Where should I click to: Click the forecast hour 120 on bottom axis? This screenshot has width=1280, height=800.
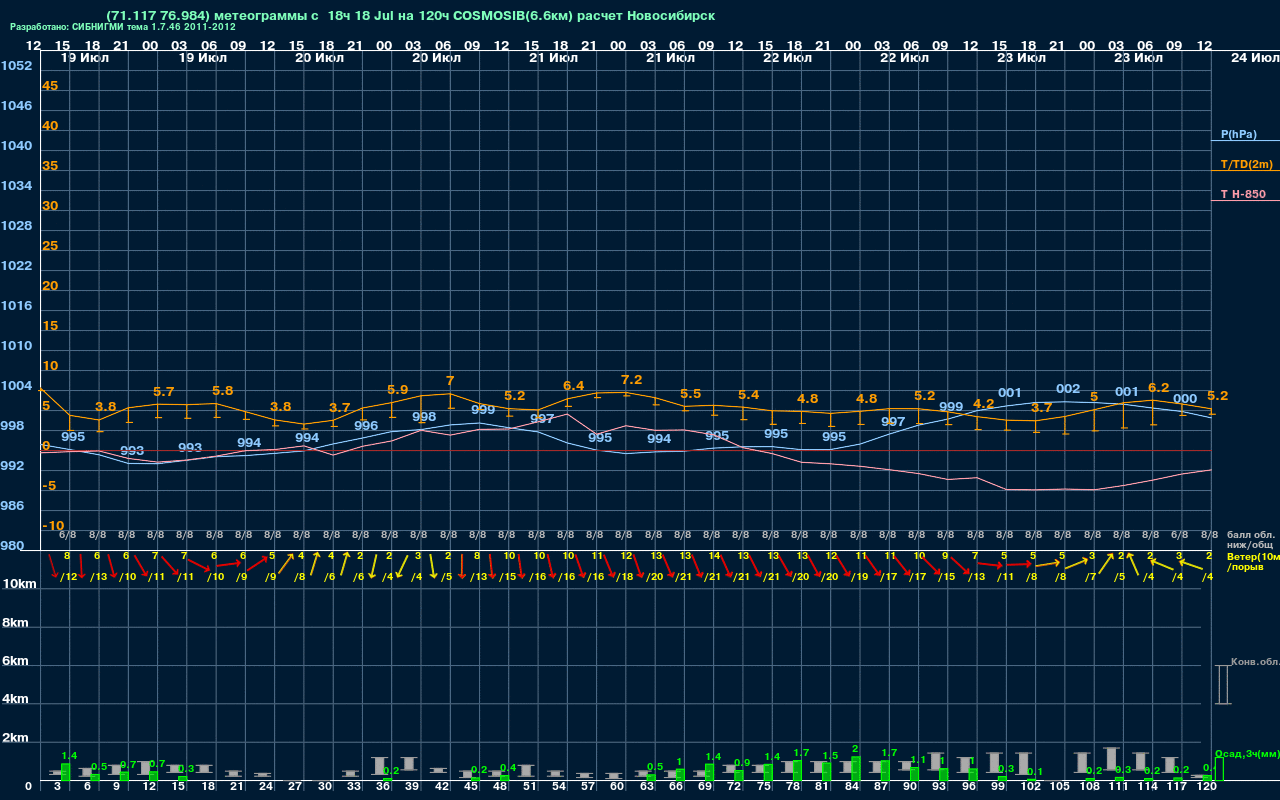pos(1206,788)
